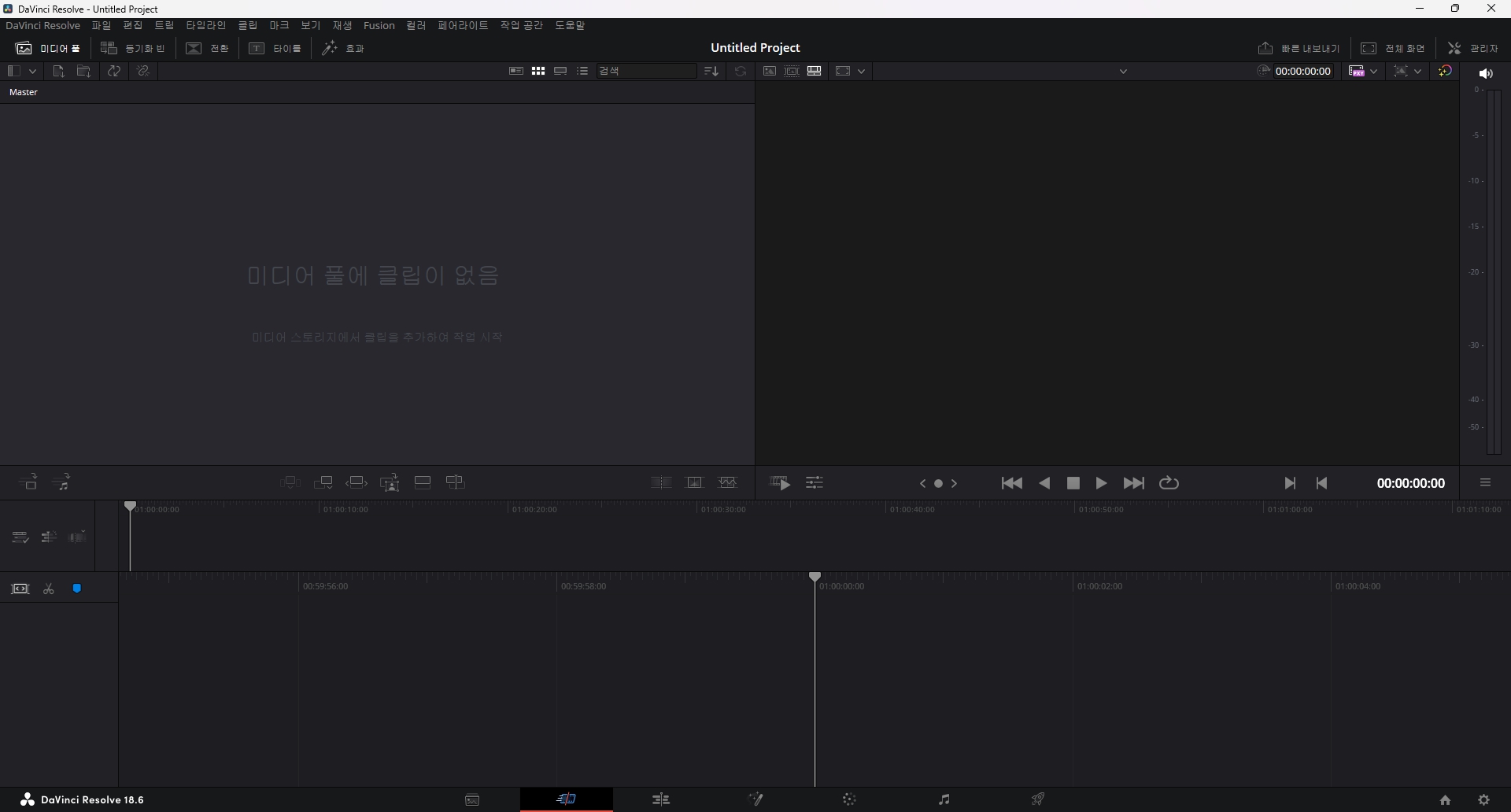Open the media pool sort order menu
This screenshot has height=812, width=1511.
pyautogui.click(x=711, y=71)
